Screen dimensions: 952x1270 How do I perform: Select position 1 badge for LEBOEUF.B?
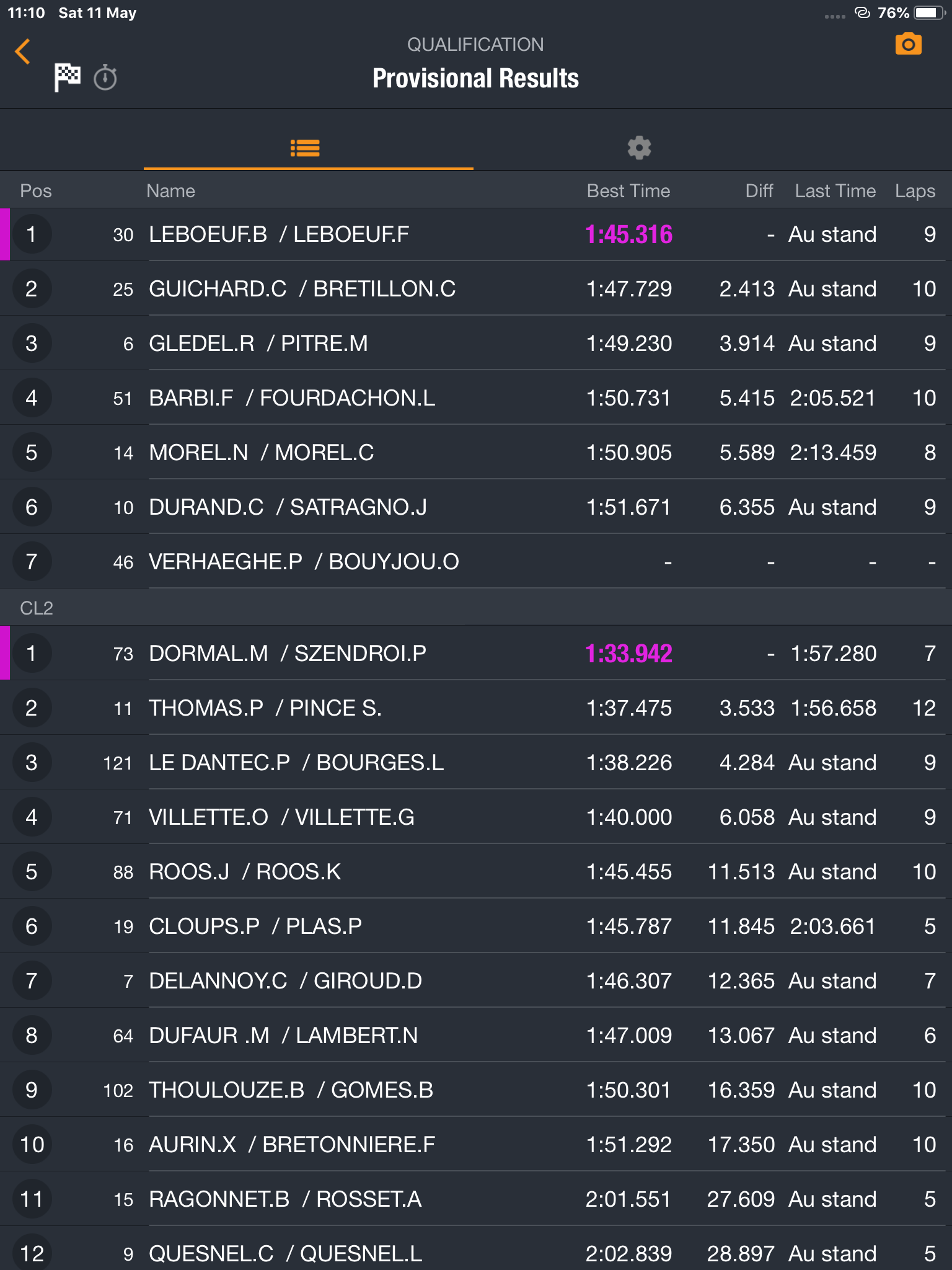click(32, 234)
